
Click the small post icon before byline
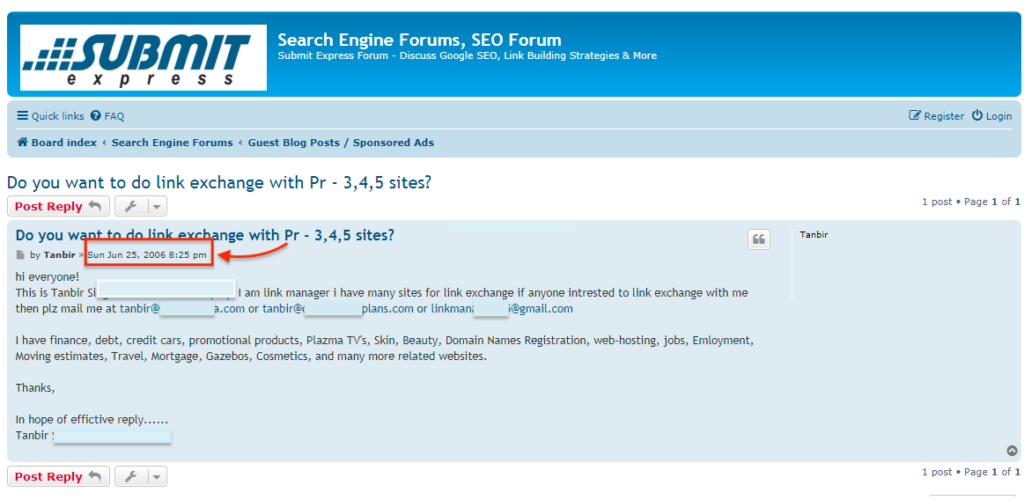[21, 255]
